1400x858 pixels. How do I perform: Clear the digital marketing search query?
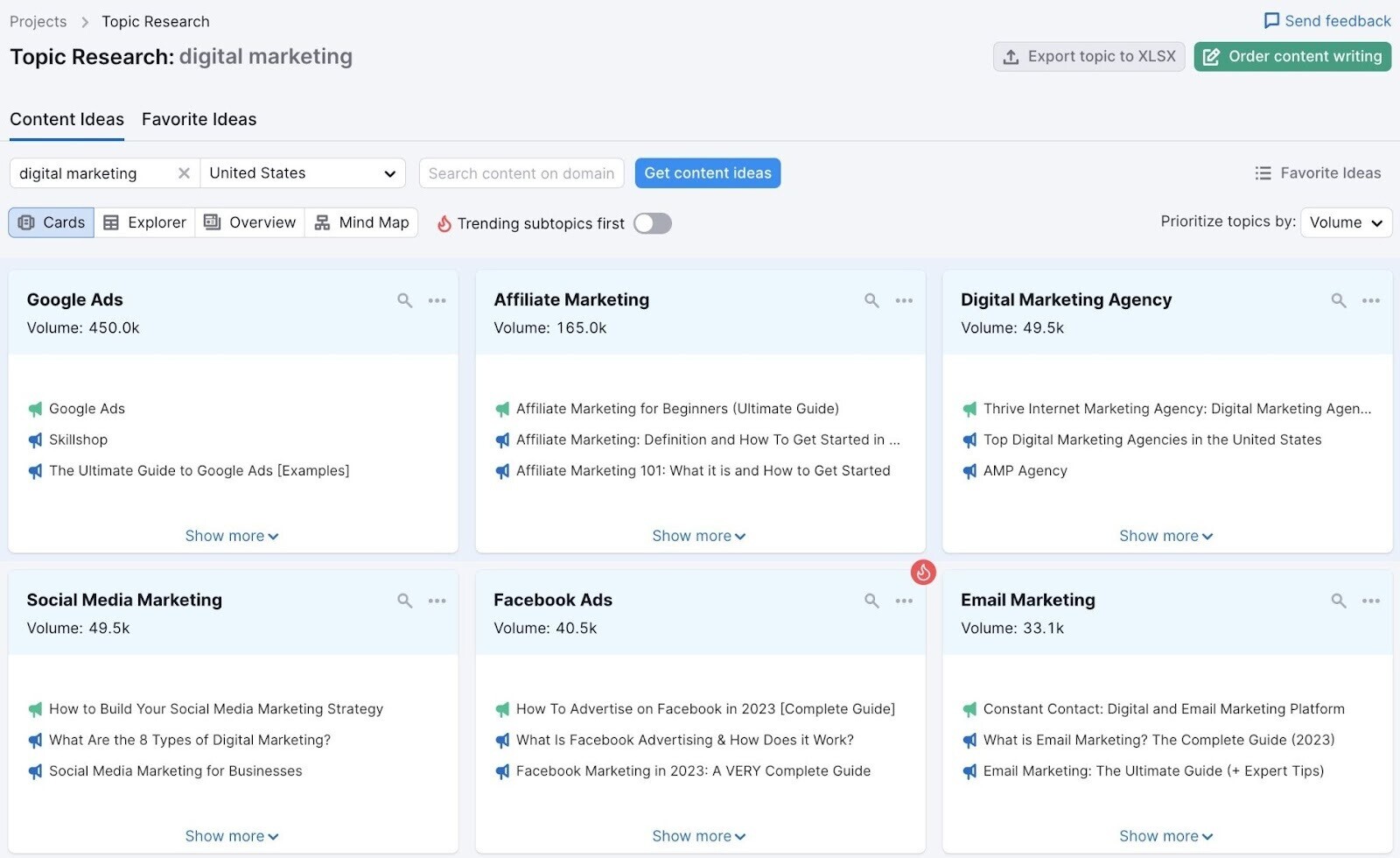[184, 172]
